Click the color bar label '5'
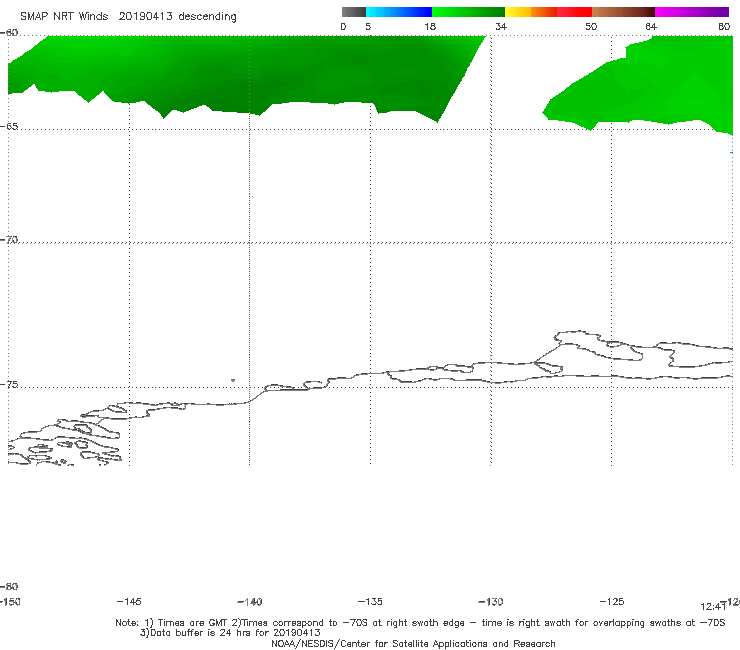 point(368,27)
